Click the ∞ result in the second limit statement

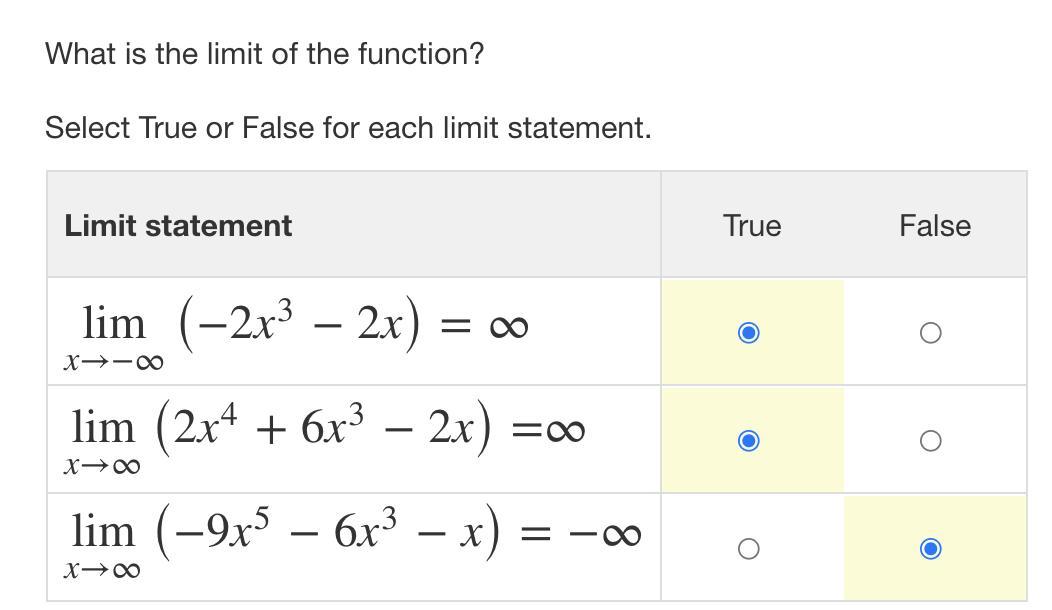click(x=565, y=430)
